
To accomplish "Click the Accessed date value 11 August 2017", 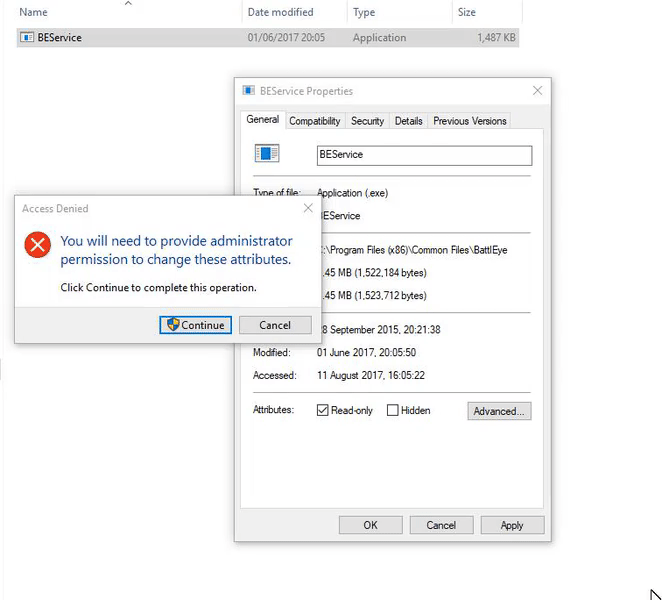I will (x=371, y=375).
